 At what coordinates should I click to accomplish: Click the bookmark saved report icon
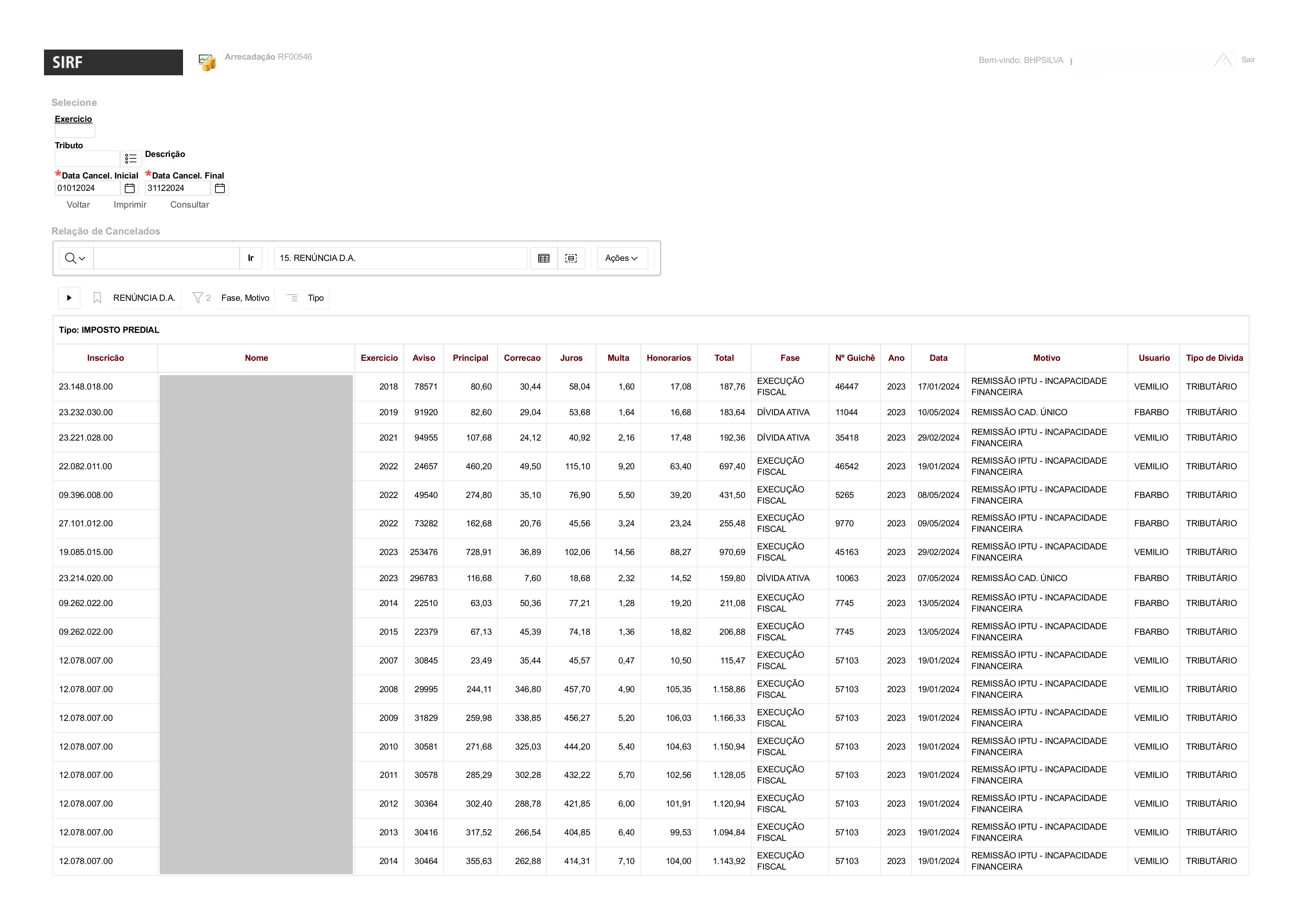(x=97, y=298)
